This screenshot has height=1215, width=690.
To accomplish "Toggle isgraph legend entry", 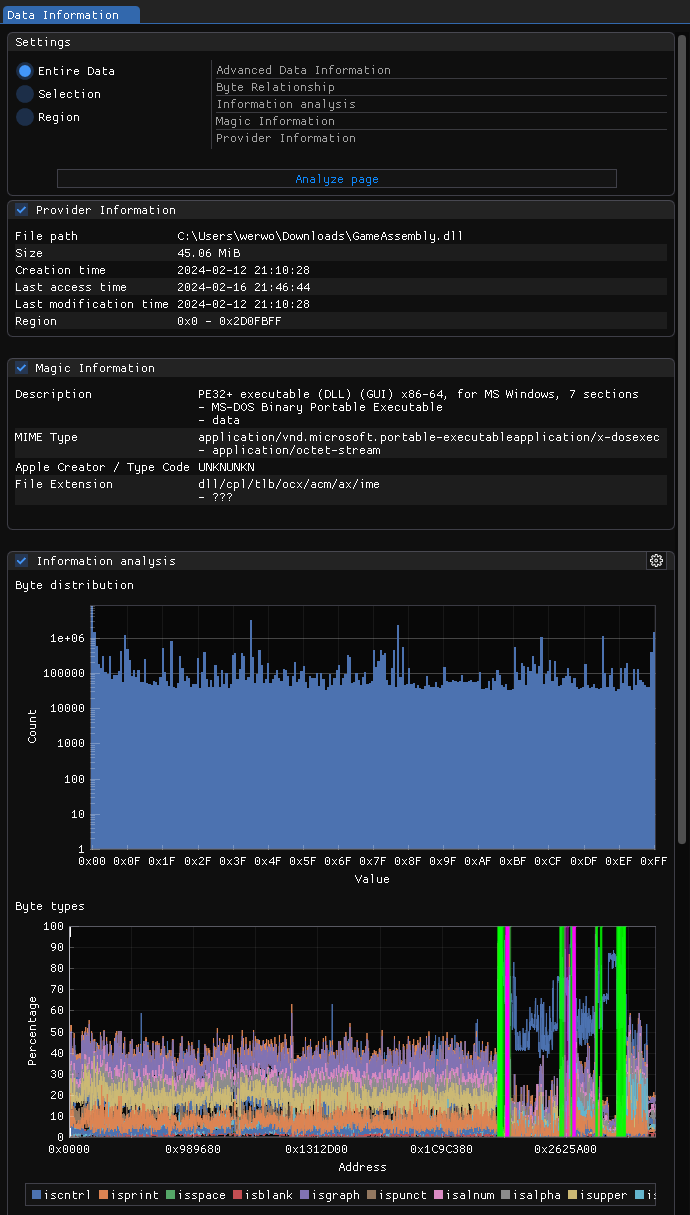I will pyautogui.click(x=331, y=1195).
